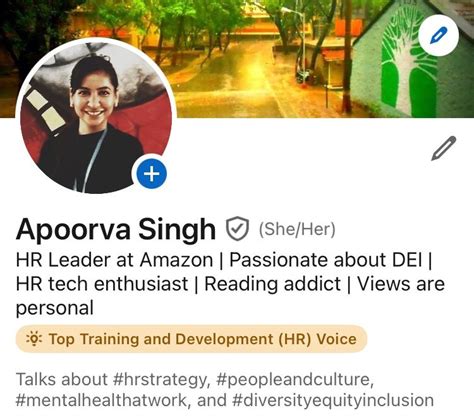Tap the blue plus icon on profile photo
This screenshot has width=474, height=420.
point(152,174)
